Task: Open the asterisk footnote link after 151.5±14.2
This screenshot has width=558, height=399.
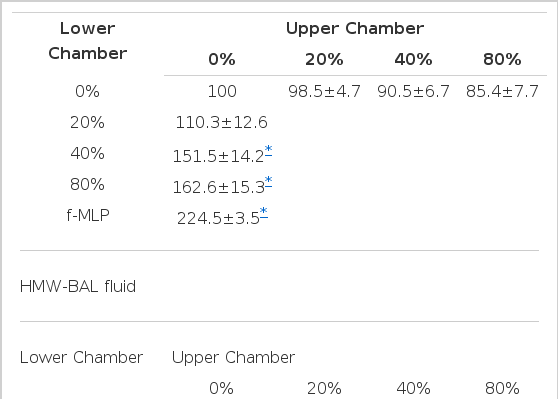Action: (x=268, y=151)
